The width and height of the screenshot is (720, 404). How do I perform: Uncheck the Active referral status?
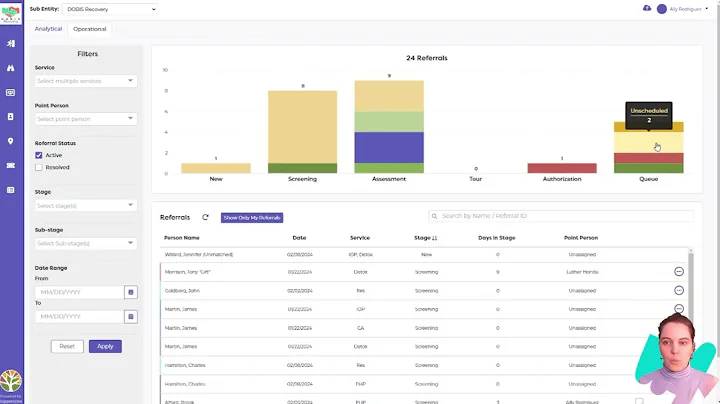[39, 155]
